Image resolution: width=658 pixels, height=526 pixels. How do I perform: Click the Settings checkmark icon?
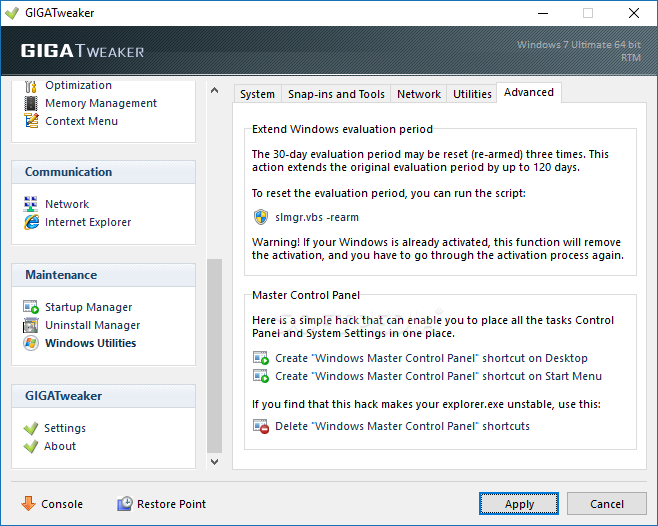tap(31, 428)
